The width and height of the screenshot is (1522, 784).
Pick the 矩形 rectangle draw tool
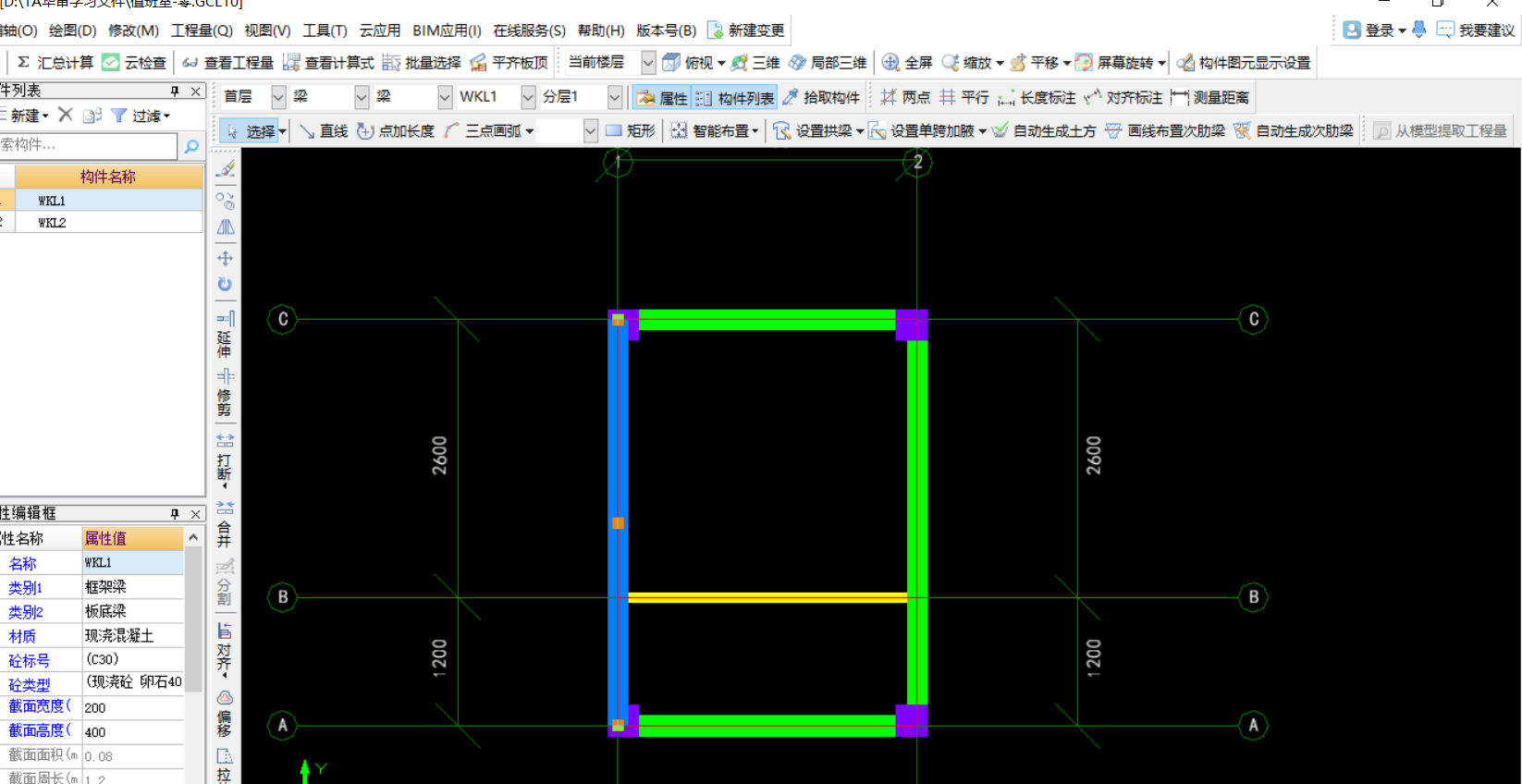(630, 130)
